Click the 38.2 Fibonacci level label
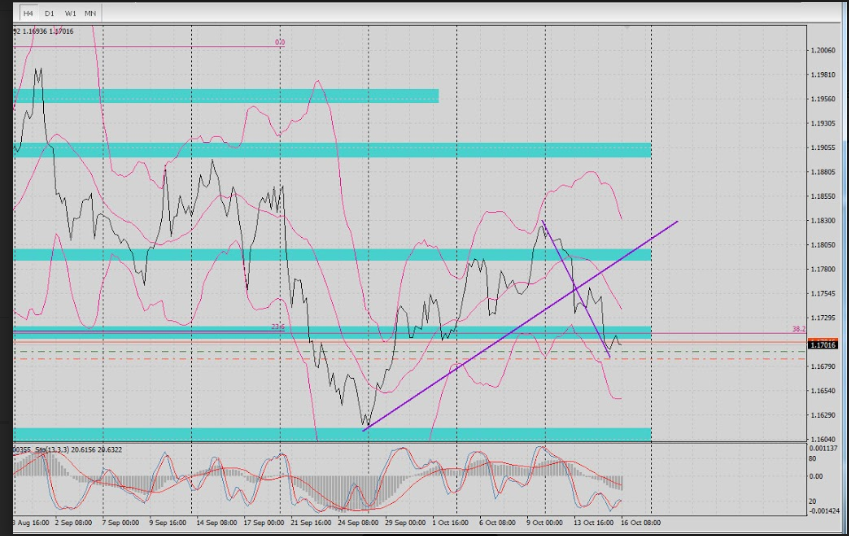849x536 pixels. coord(798,328)
